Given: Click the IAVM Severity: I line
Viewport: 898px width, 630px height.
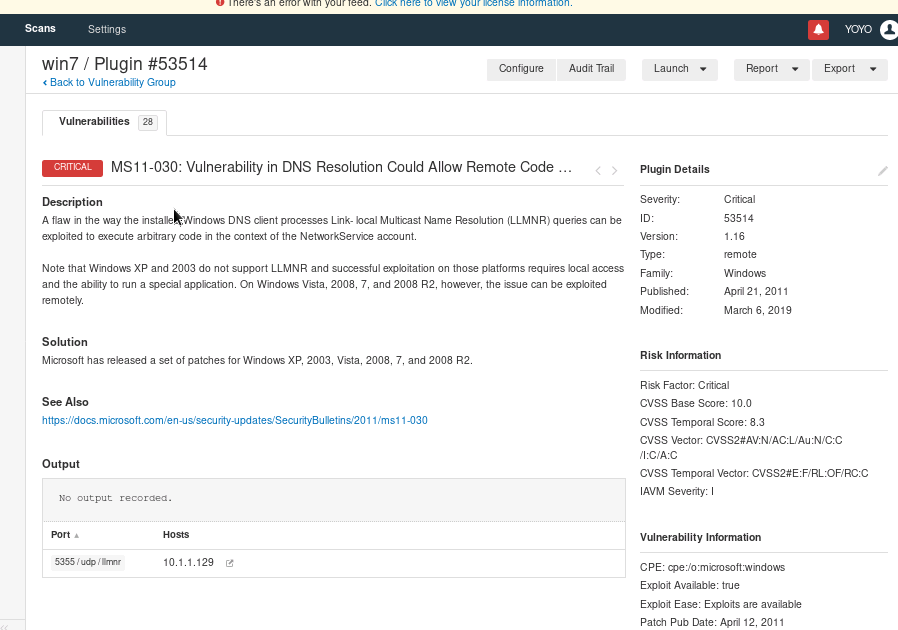Looking at the screenshot, I should pyautogui.click(x=677, y=491).
